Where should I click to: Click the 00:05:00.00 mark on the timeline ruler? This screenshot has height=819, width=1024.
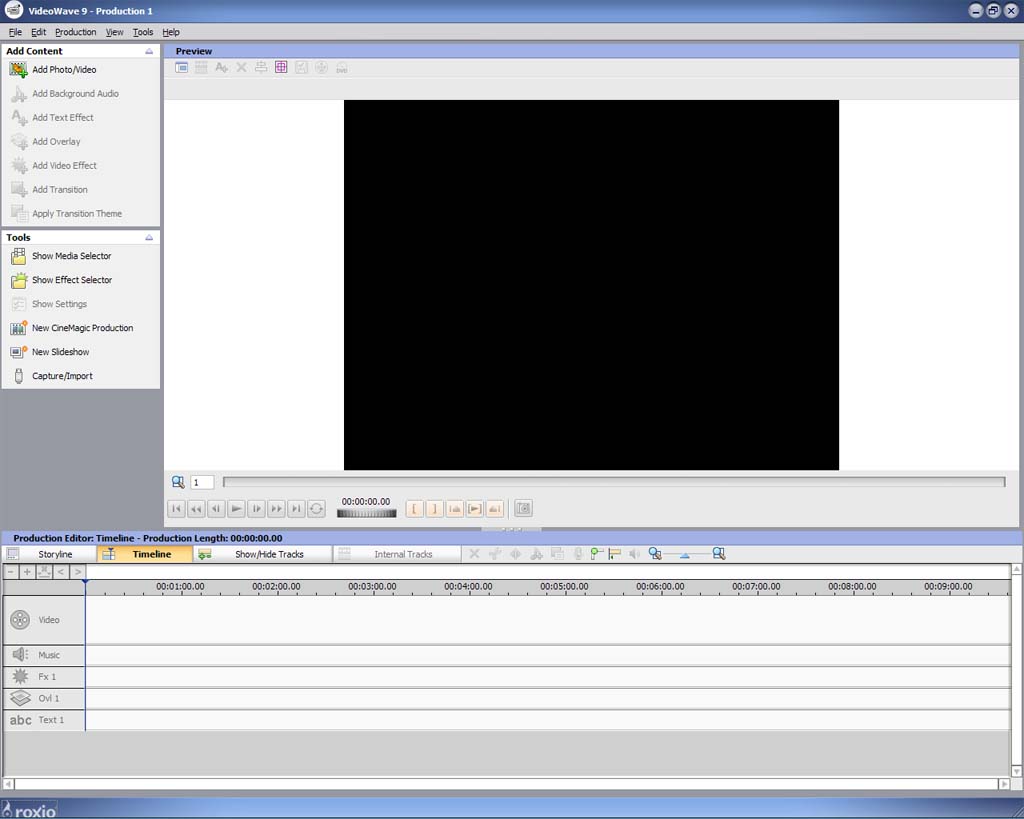pos(564,586)
